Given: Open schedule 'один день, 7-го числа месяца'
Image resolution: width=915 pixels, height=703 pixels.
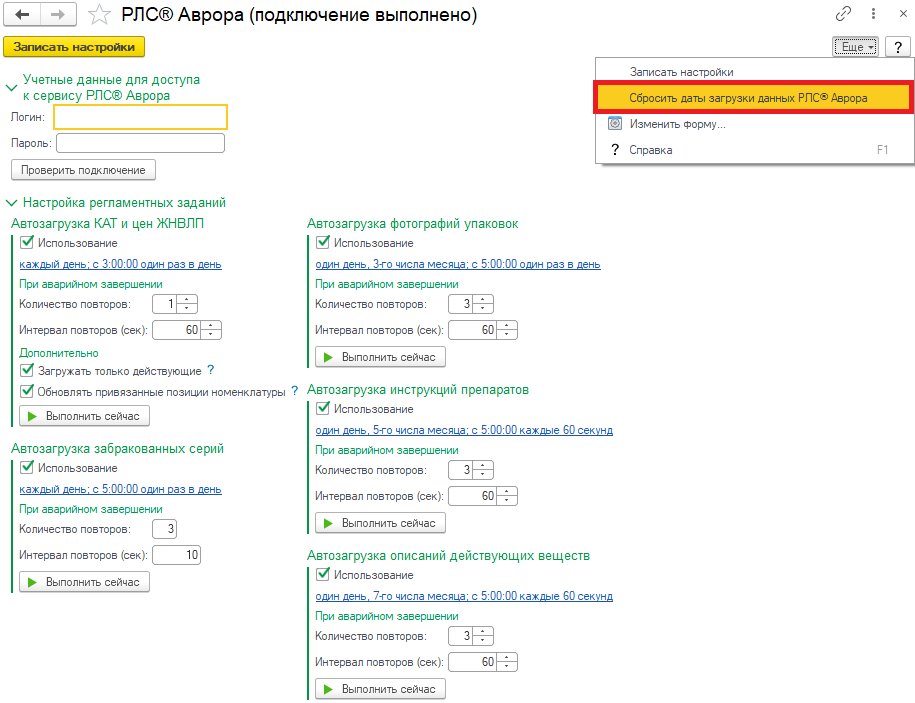Looking at the screenshot, I should (x=464, y=596).
